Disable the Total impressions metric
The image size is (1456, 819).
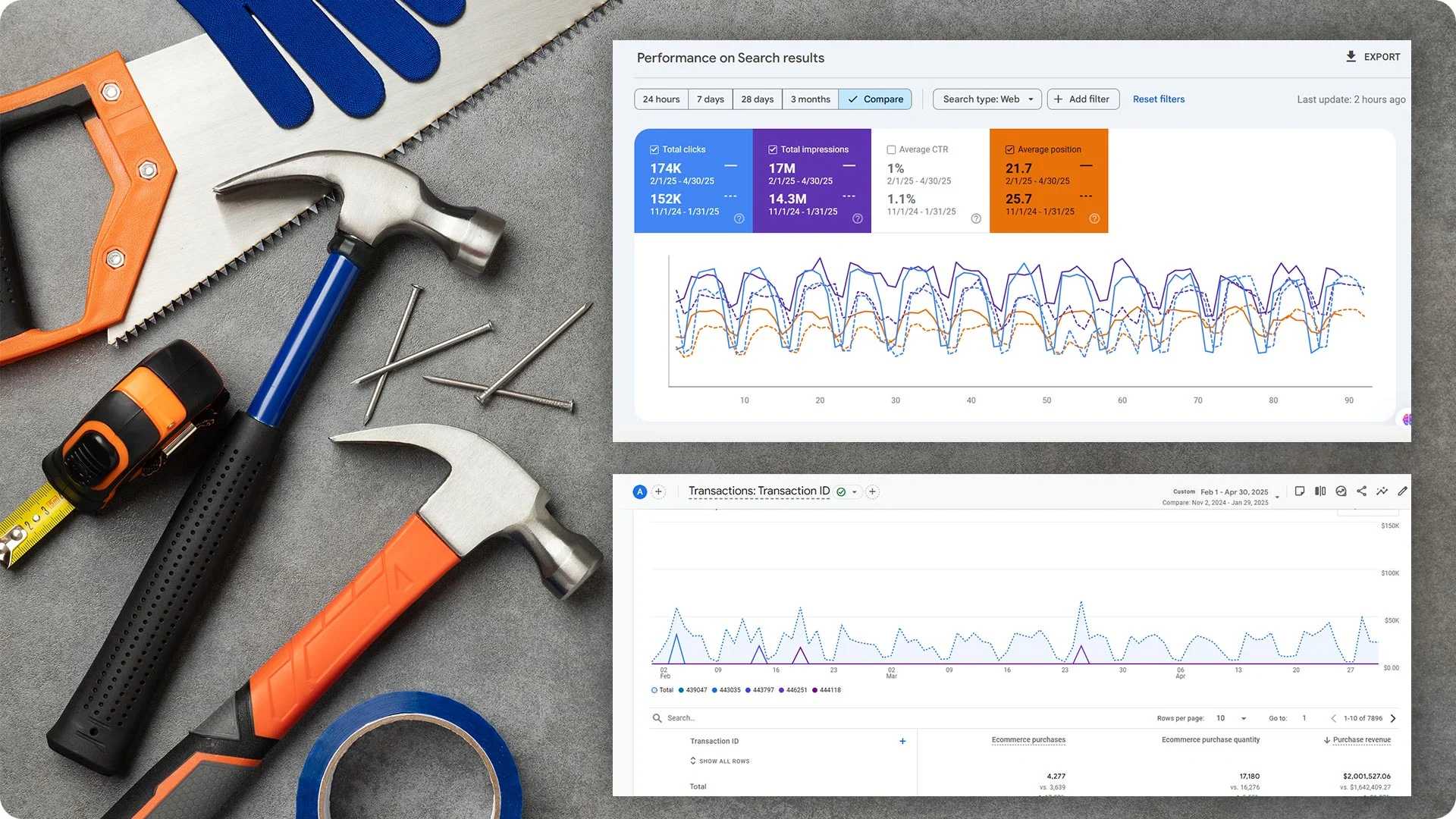click(x=773, y=149)
